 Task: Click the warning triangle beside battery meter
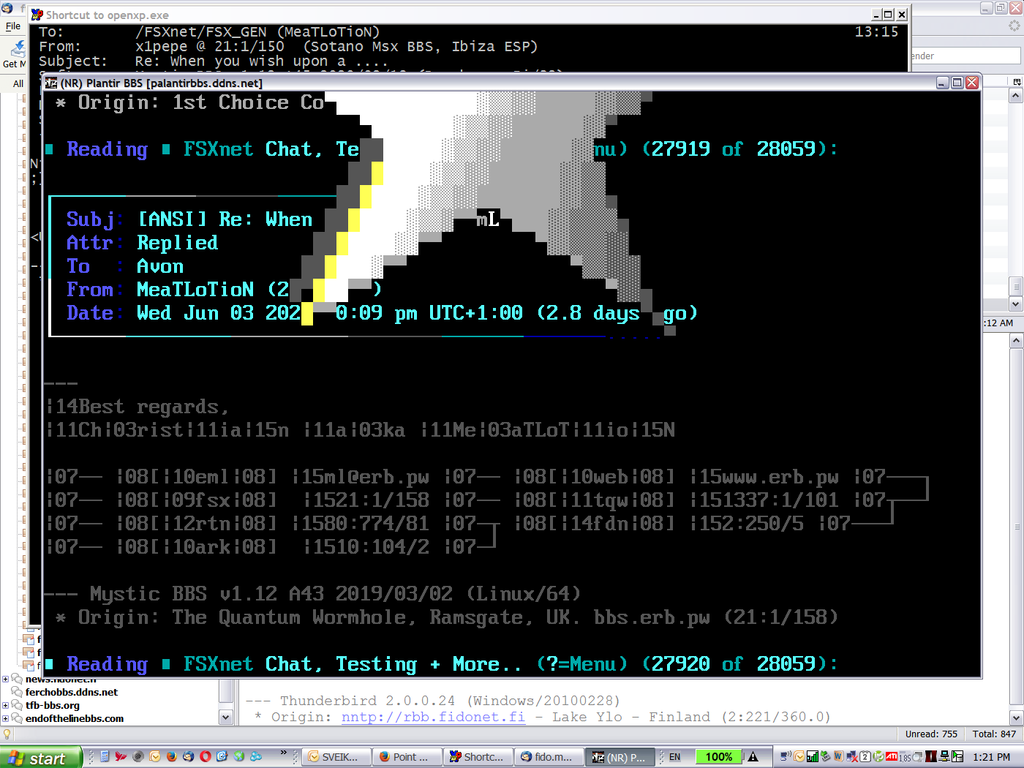tap(753, 757)
